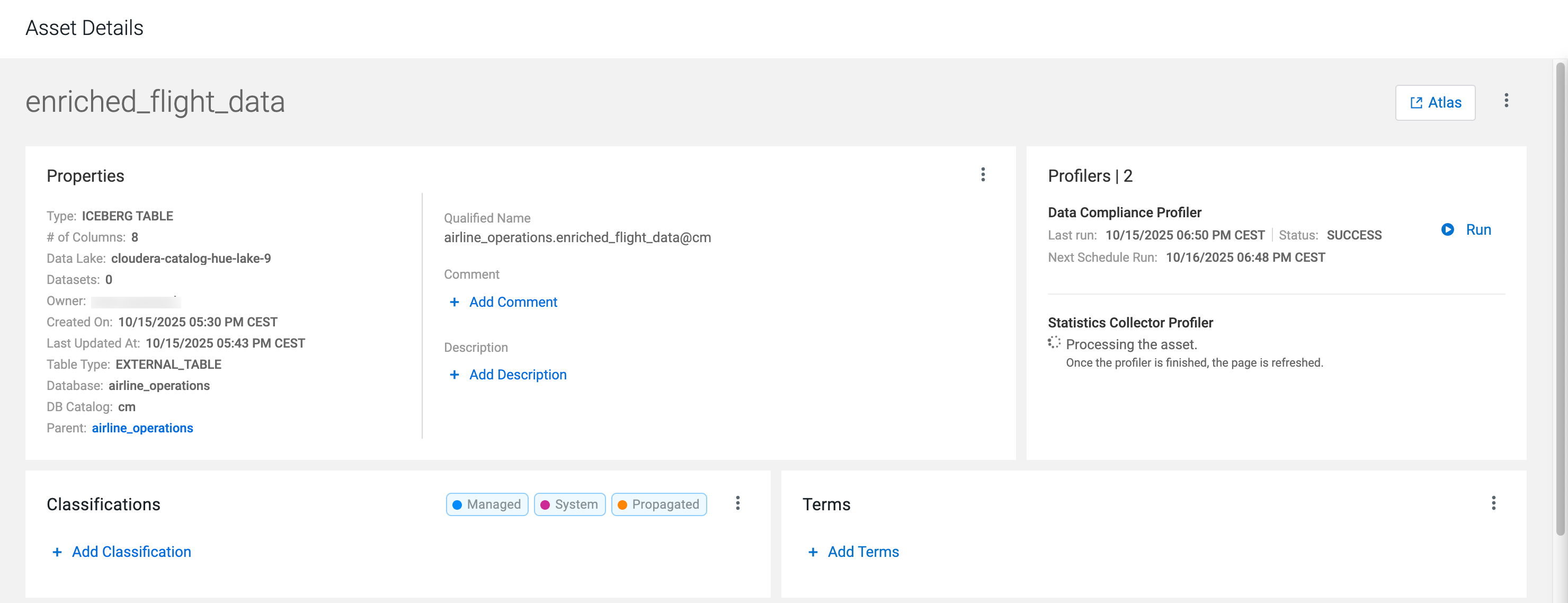1568x603 pixels.
Task: Click the plus icon next to Add Classification
Action: pos(57,552)
